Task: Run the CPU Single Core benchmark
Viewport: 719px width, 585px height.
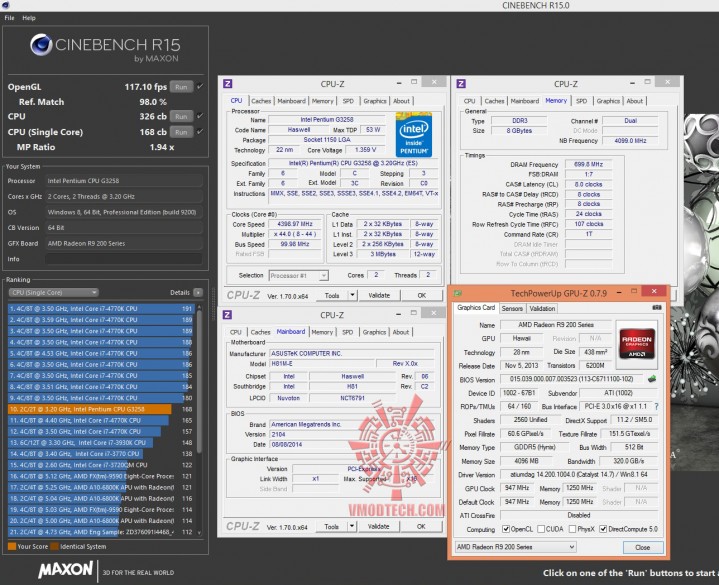Action: (x=181, y=132)
